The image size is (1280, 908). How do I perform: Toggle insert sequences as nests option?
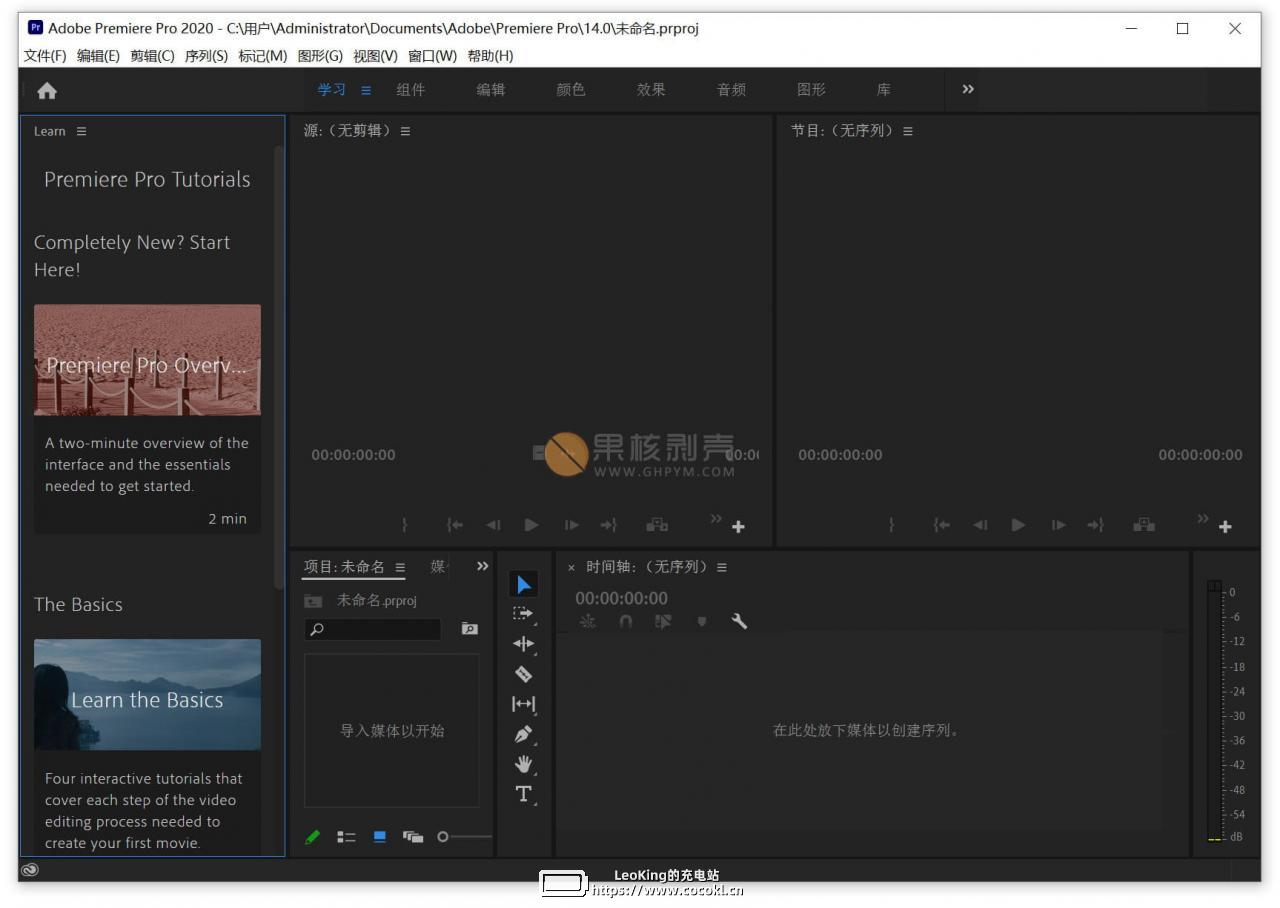(587, 621)
